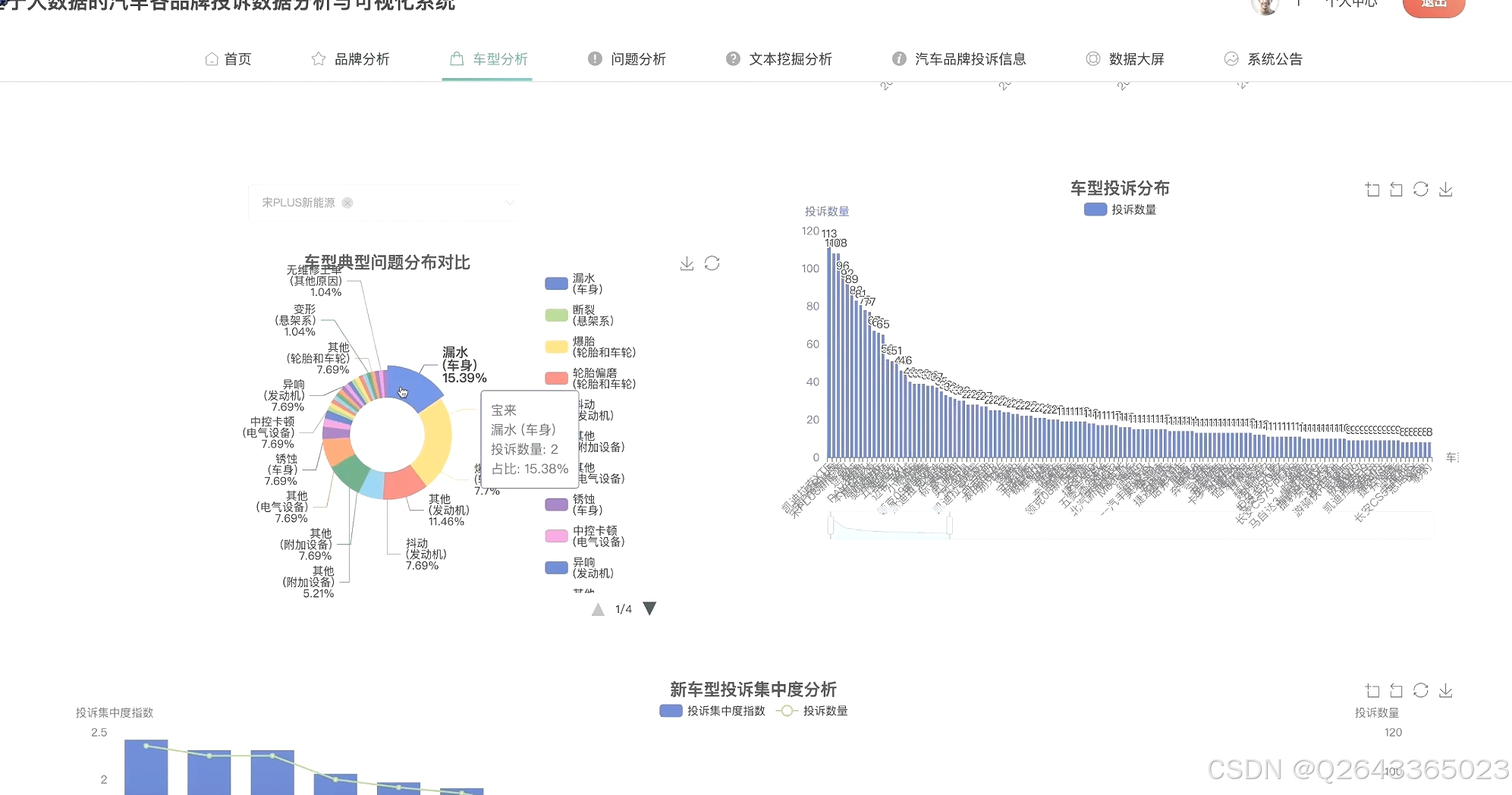
Task: Reset area zoom on 车型投诉分布 chart
Action: [1396, 190]
